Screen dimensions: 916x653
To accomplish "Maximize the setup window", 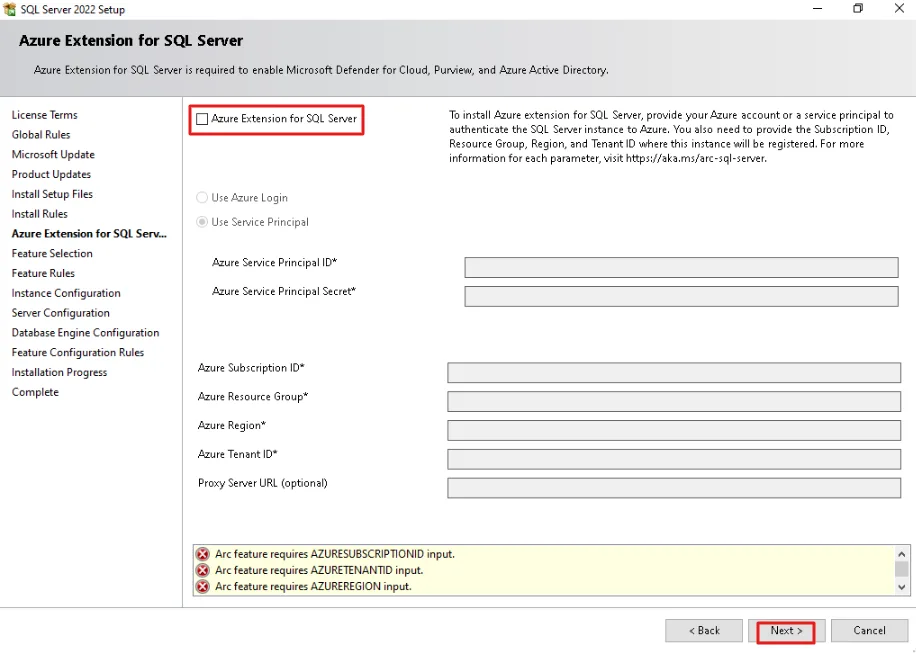I will [858, 8].
